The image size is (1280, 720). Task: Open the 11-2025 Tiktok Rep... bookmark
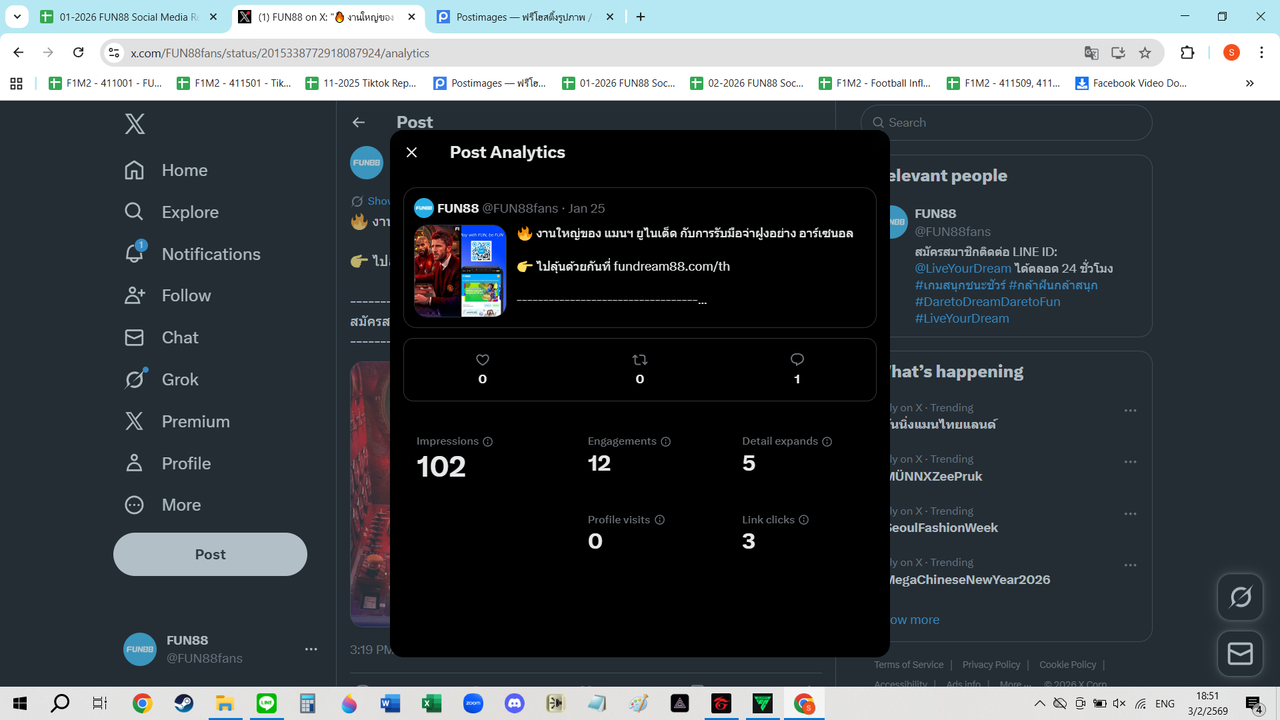point(360,83)
